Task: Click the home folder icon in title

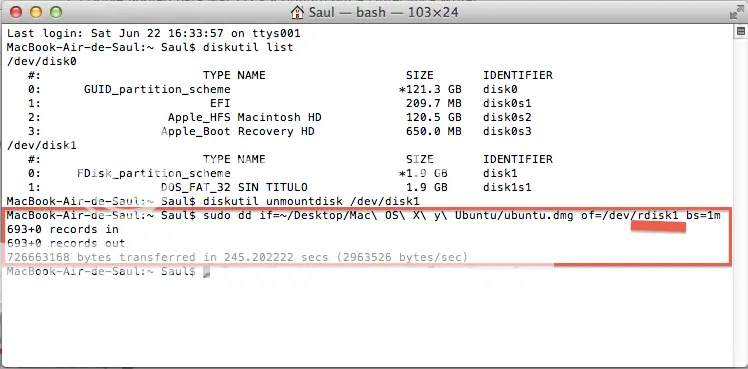Action: click(x=297, y=12)
